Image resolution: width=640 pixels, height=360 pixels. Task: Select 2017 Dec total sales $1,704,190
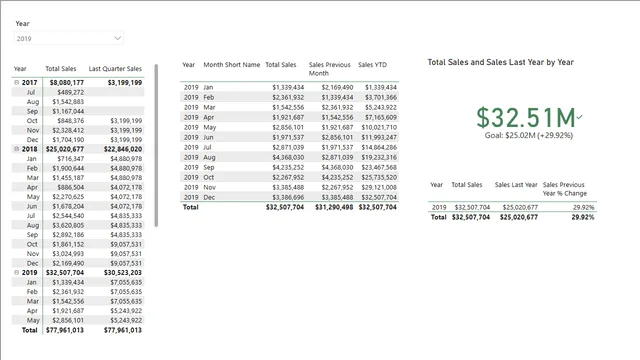68,140
